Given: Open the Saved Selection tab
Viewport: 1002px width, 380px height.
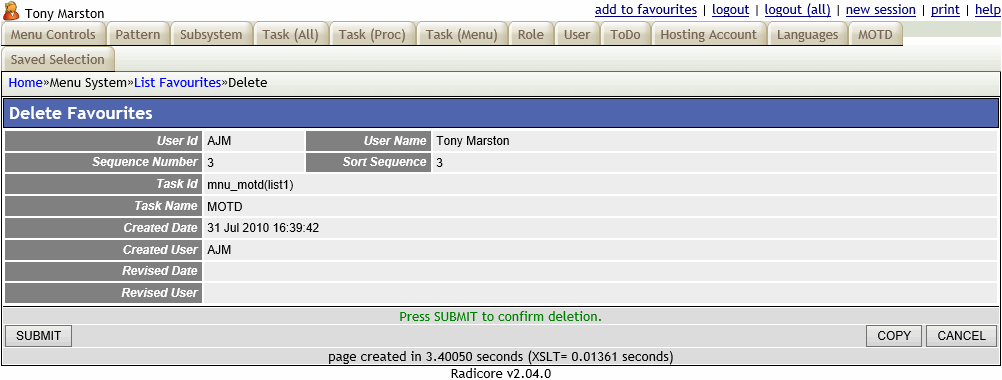Looking at the screenshot, I should (58, 59).
